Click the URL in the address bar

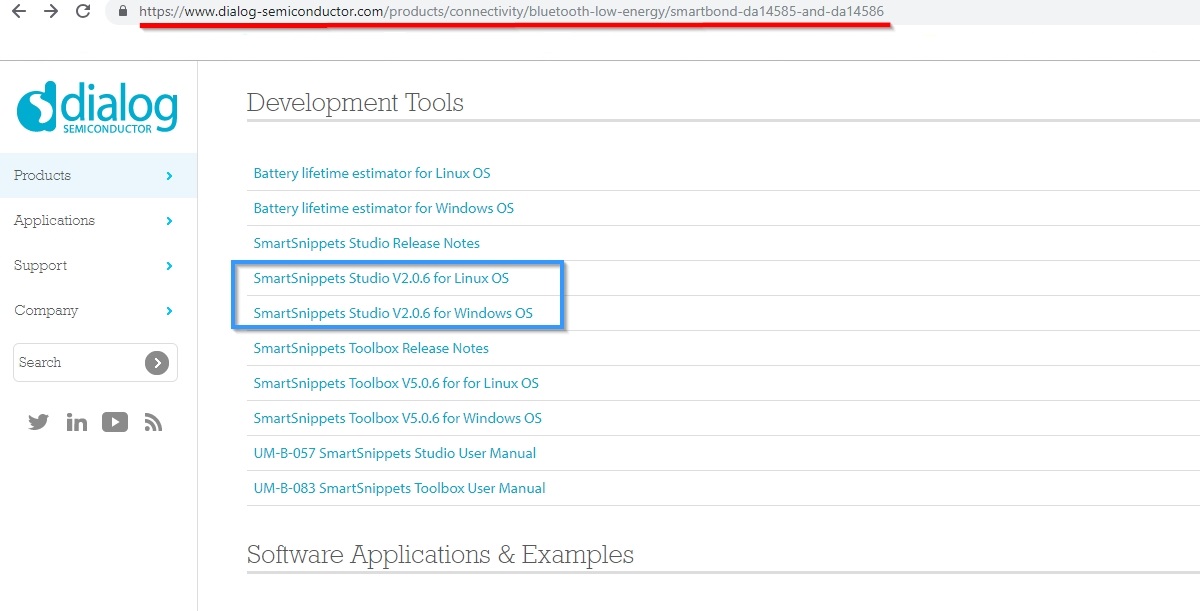pos(510,12)
